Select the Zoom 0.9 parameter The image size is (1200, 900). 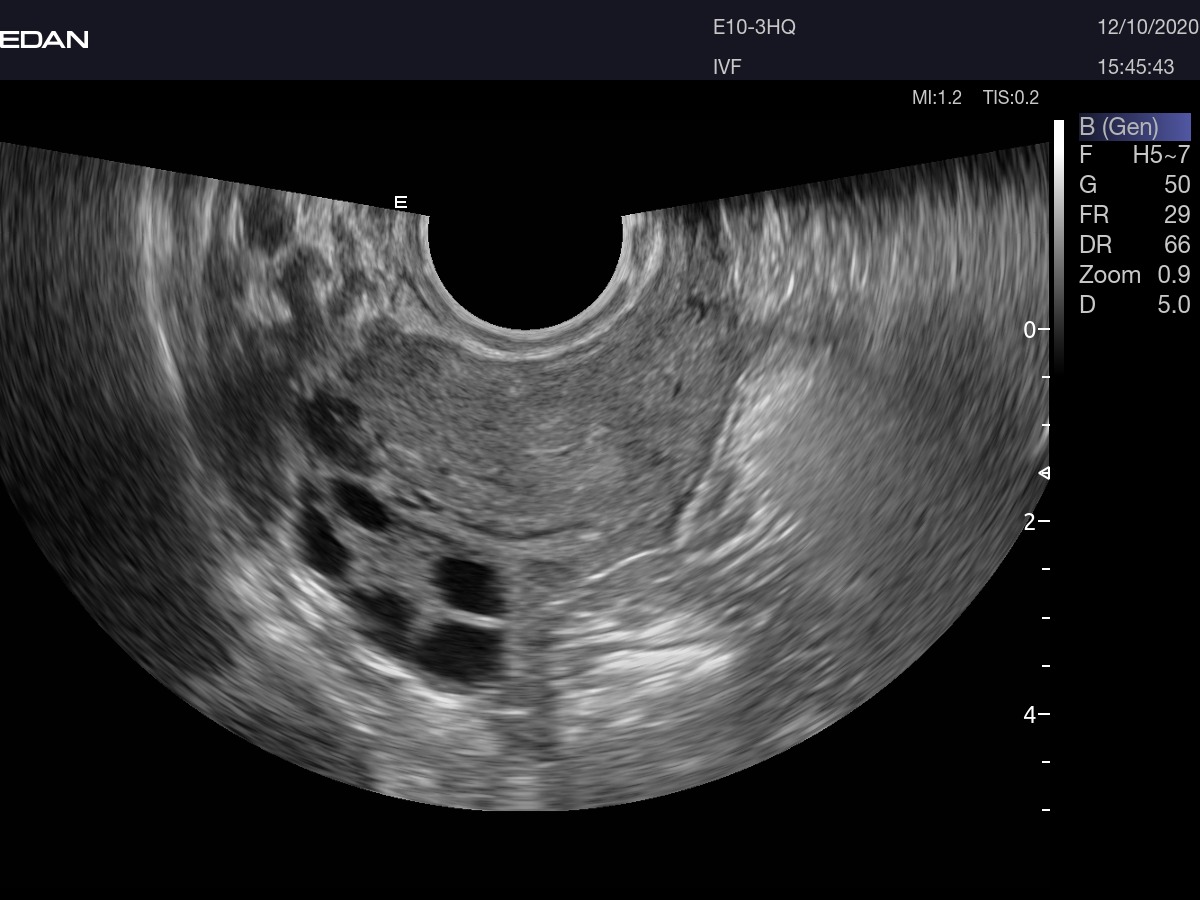[1134, 275]
